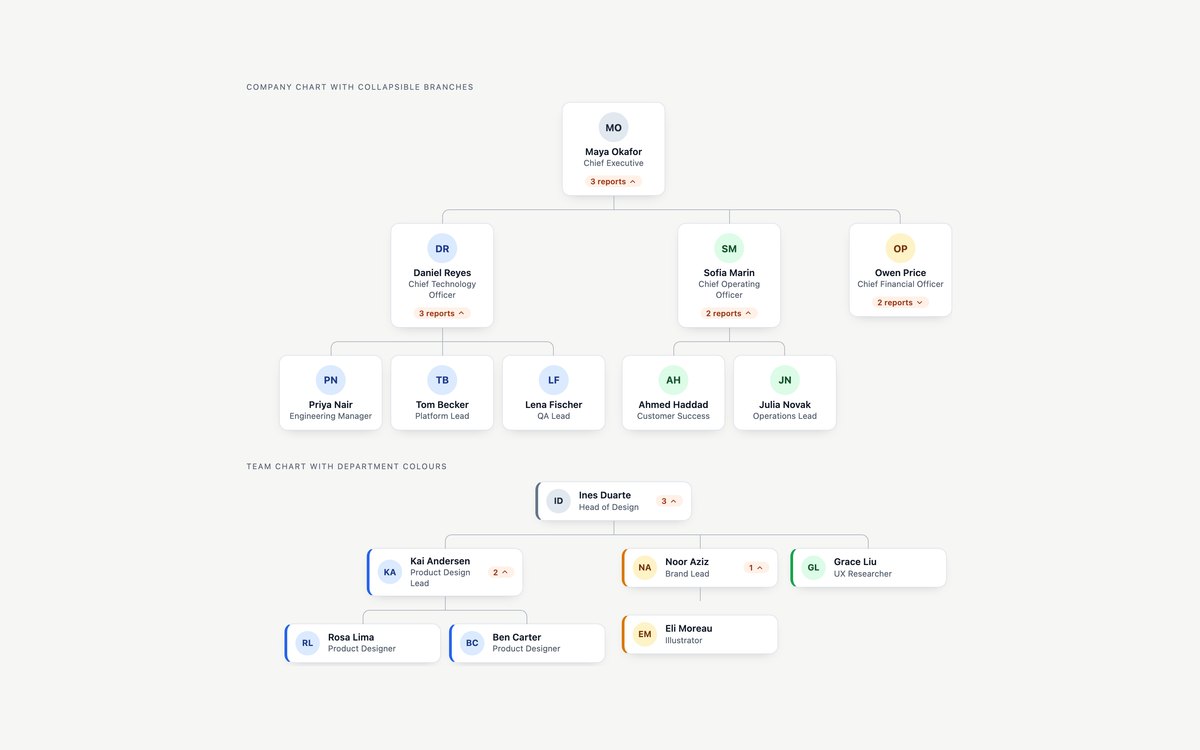
Task: Click the Chief Technology Officer title
Action: coord(442,290)
